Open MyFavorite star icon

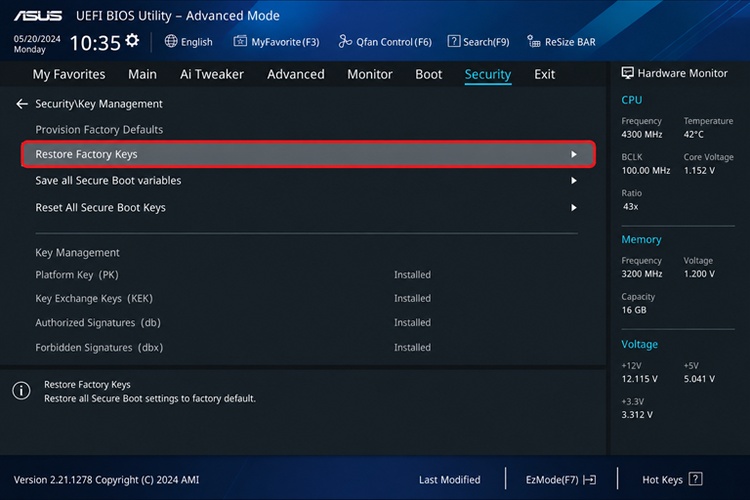[x=240, y=41]
